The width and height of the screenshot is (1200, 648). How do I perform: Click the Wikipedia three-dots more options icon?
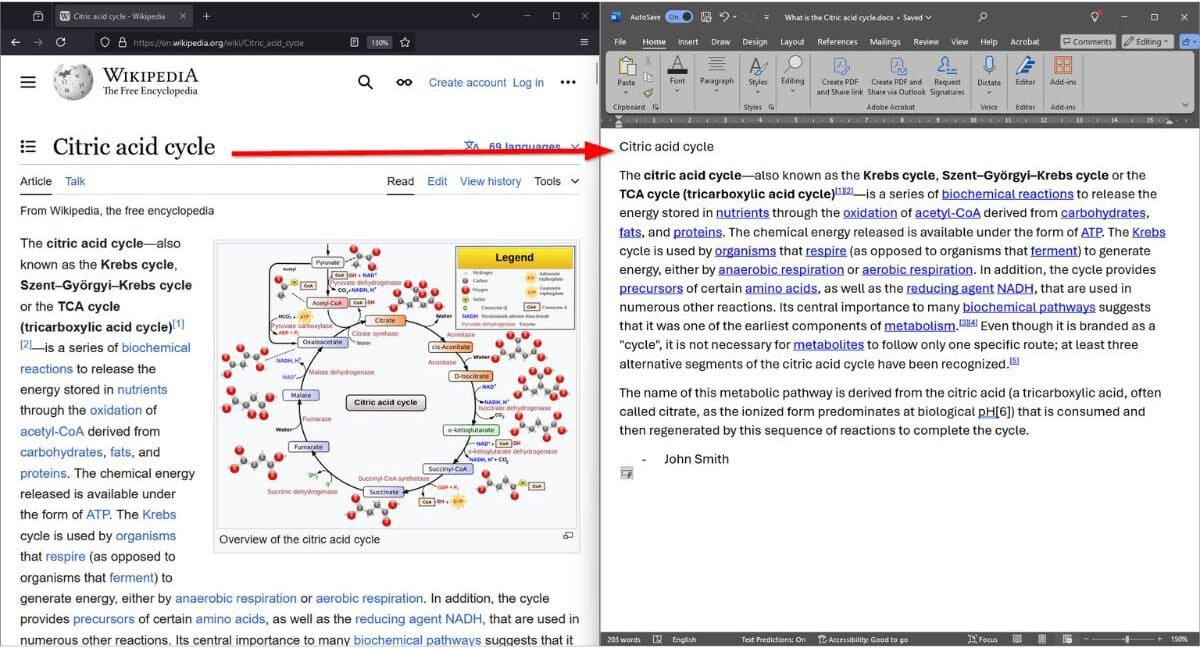click(x=568, y=82)
